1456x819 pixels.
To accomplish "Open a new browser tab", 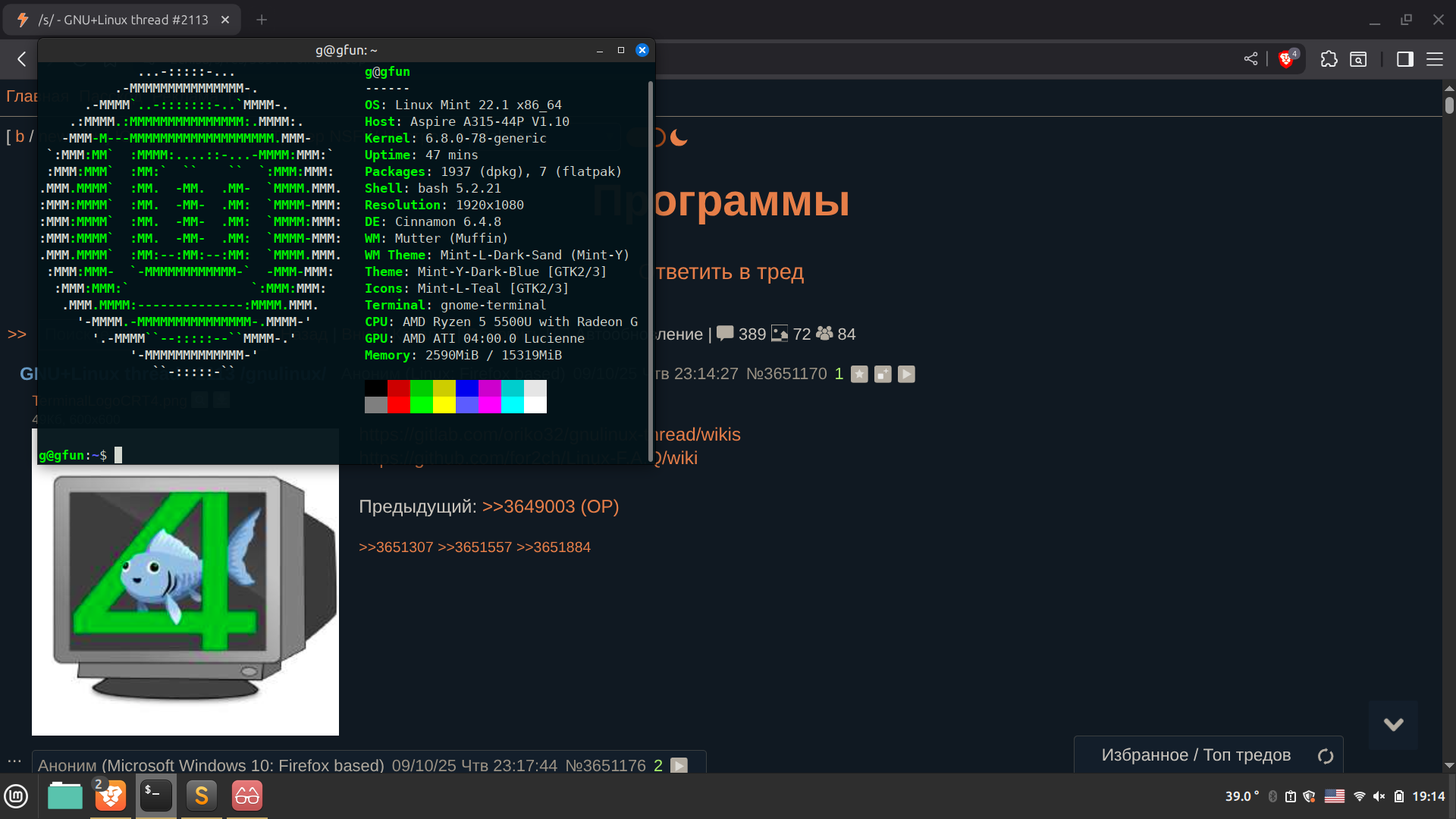I will 262,20.
